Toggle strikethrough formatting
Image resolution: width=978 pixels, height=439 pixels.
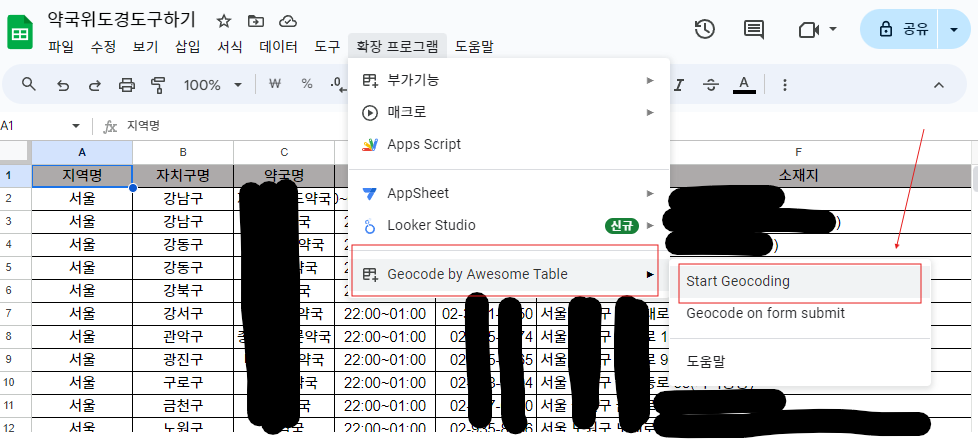pos(710,85)
